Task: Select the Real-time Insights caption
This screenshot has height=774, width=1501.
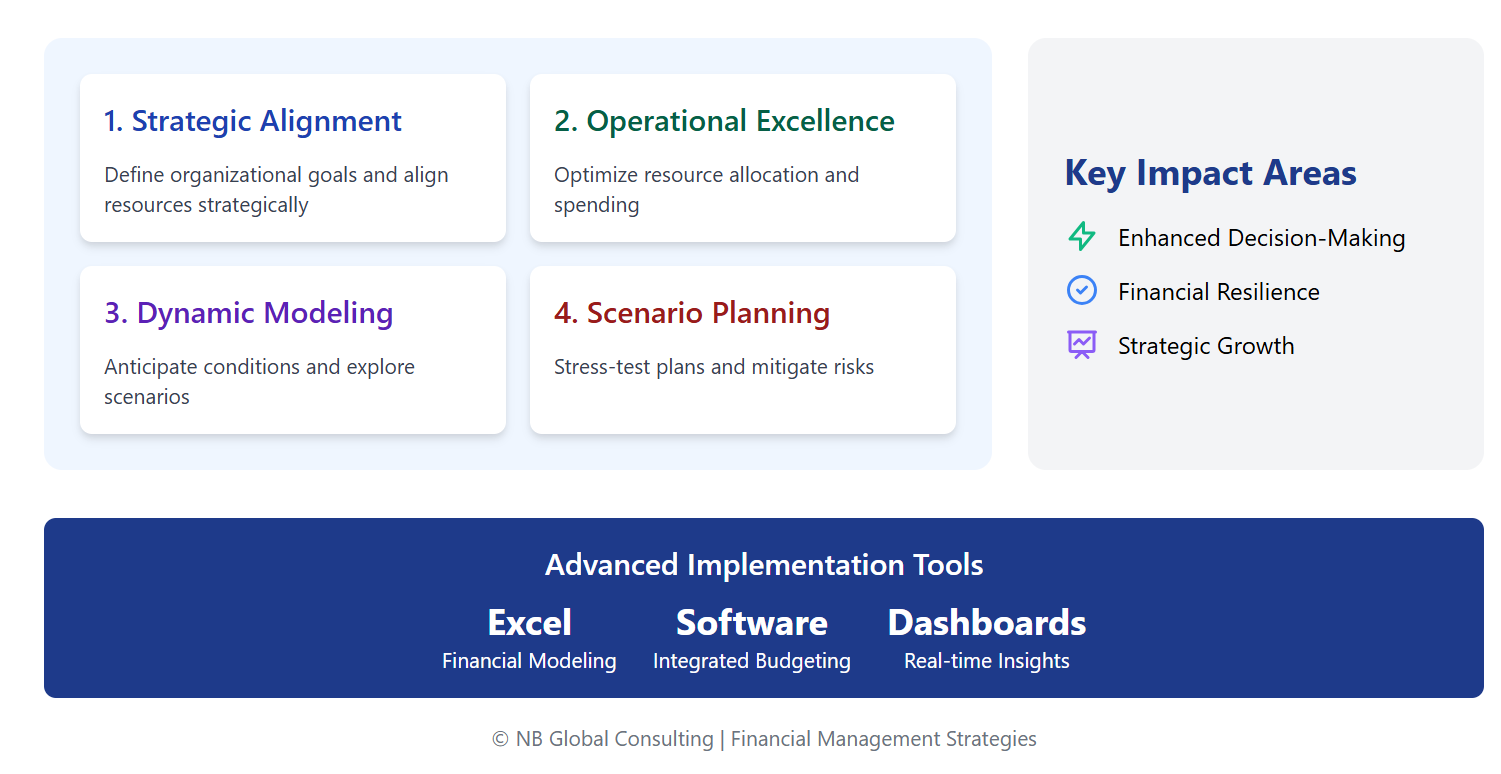Action: pyautogui.click(x=986, y=661)
